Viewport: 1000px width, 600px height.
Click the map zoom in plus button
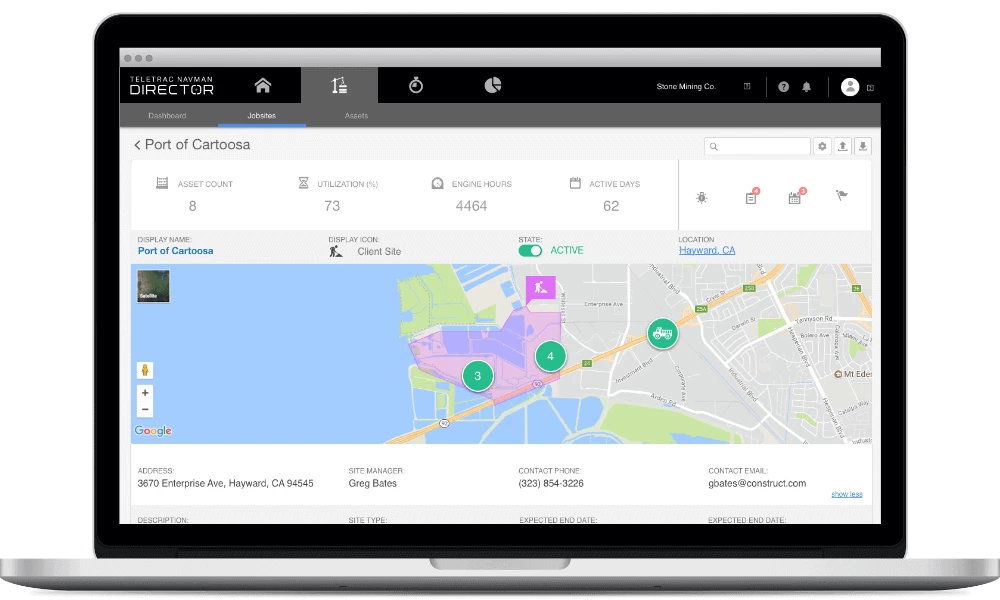145,394
